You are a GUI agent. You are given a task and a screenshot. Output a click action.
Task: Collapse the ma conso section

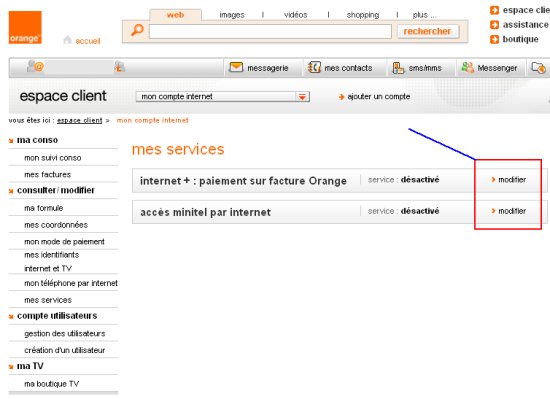[x=11, y=141]
